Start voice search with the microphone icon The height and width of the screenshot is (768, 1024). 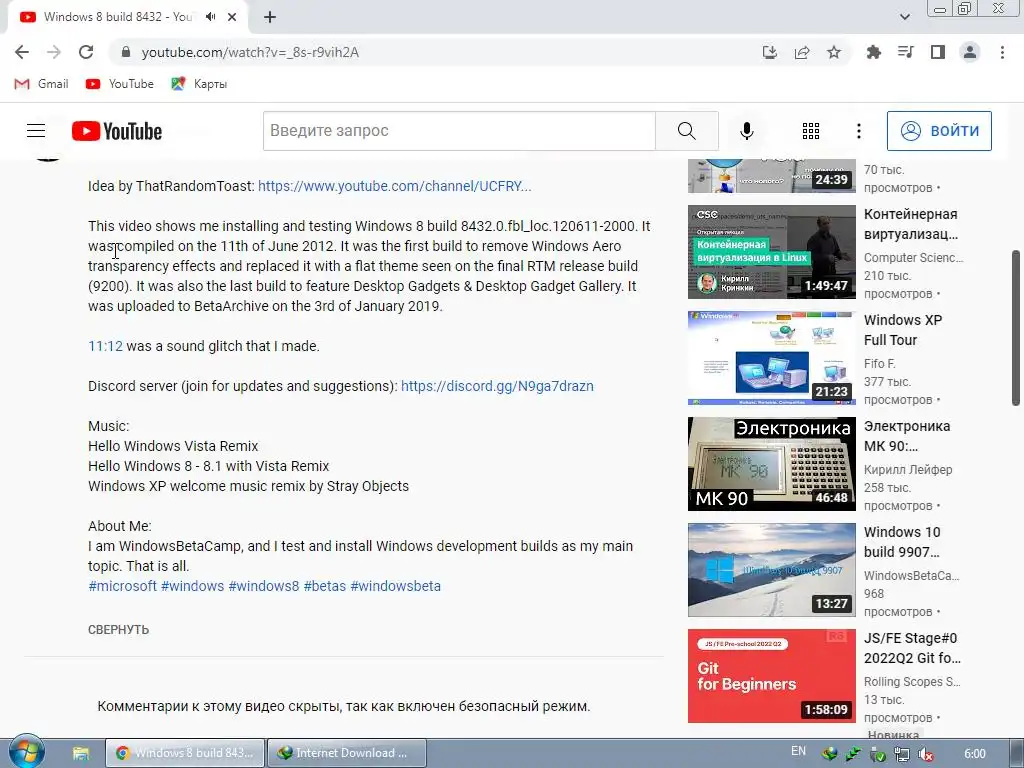pyautogui.click(x=746, y=131)
